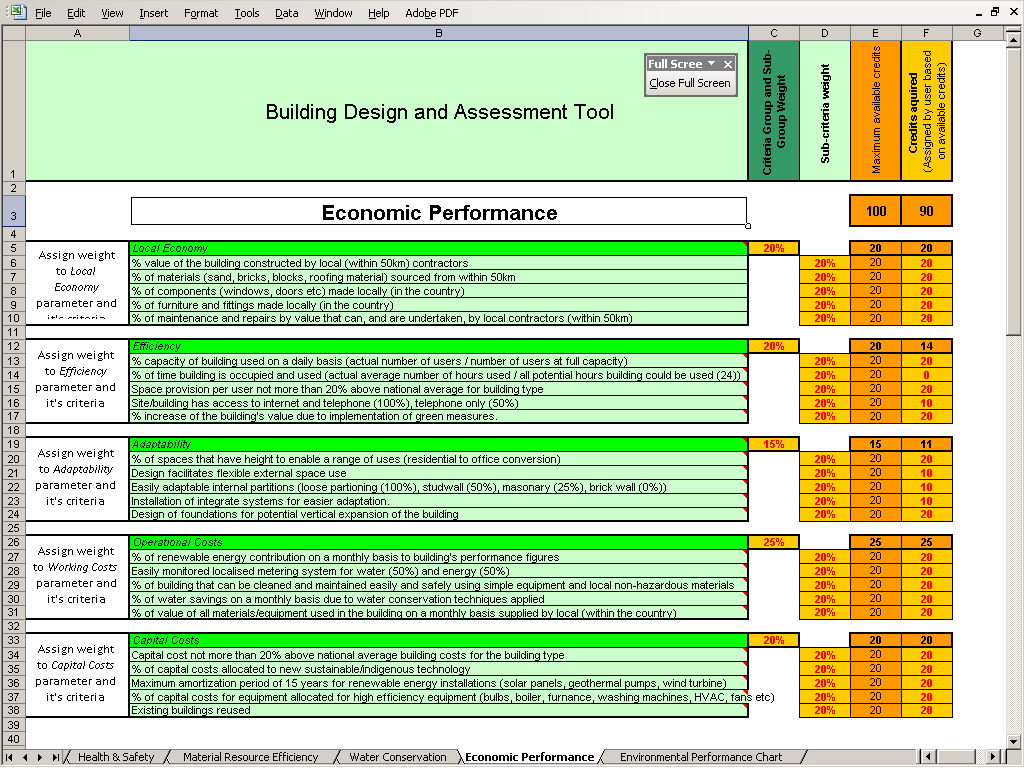Switch to Water Conservation sheet tab
The image size is (1024, 768).
click(398, 757)
